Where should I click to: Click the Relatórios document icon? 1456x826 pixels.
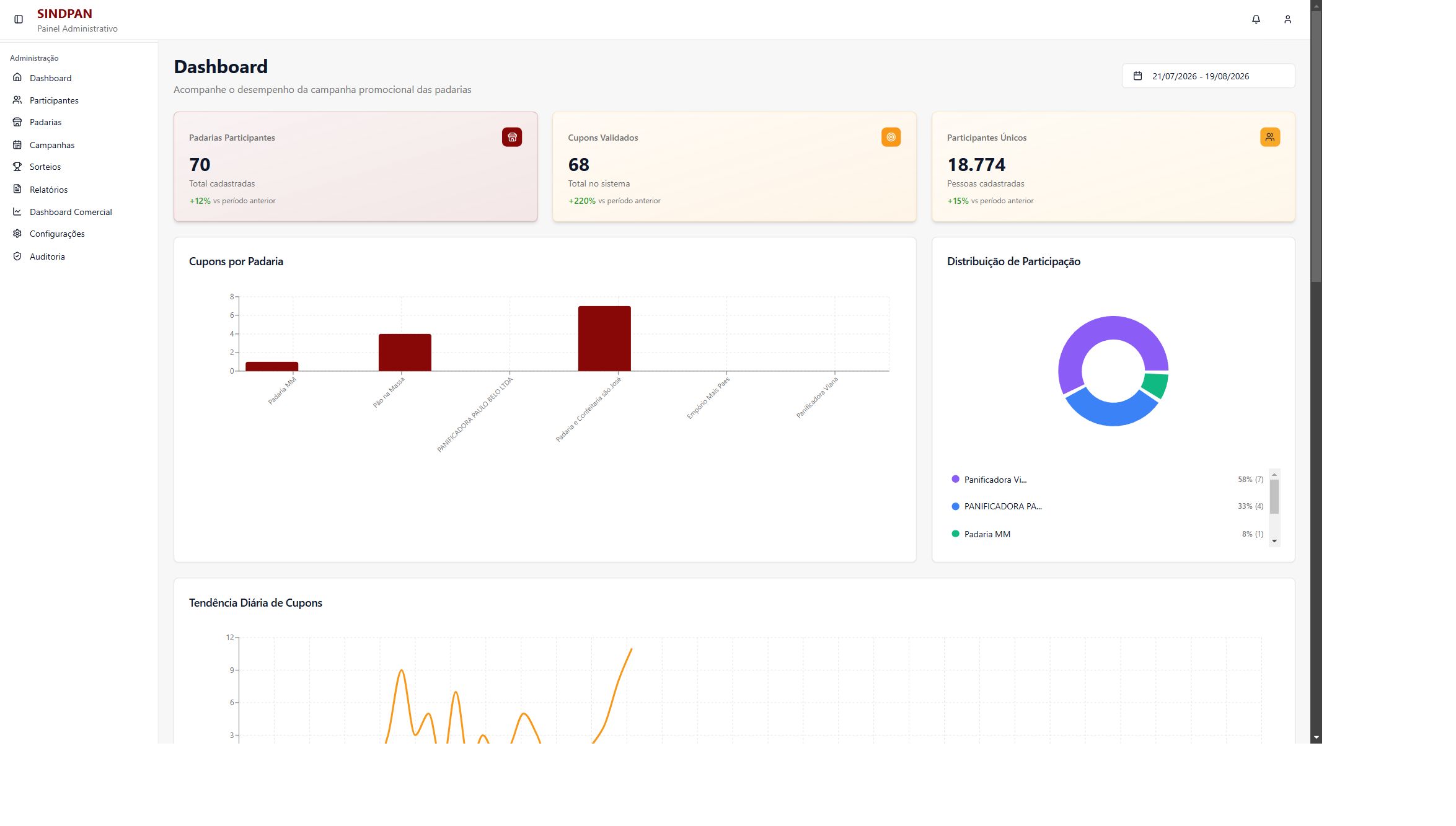(17, 189)
